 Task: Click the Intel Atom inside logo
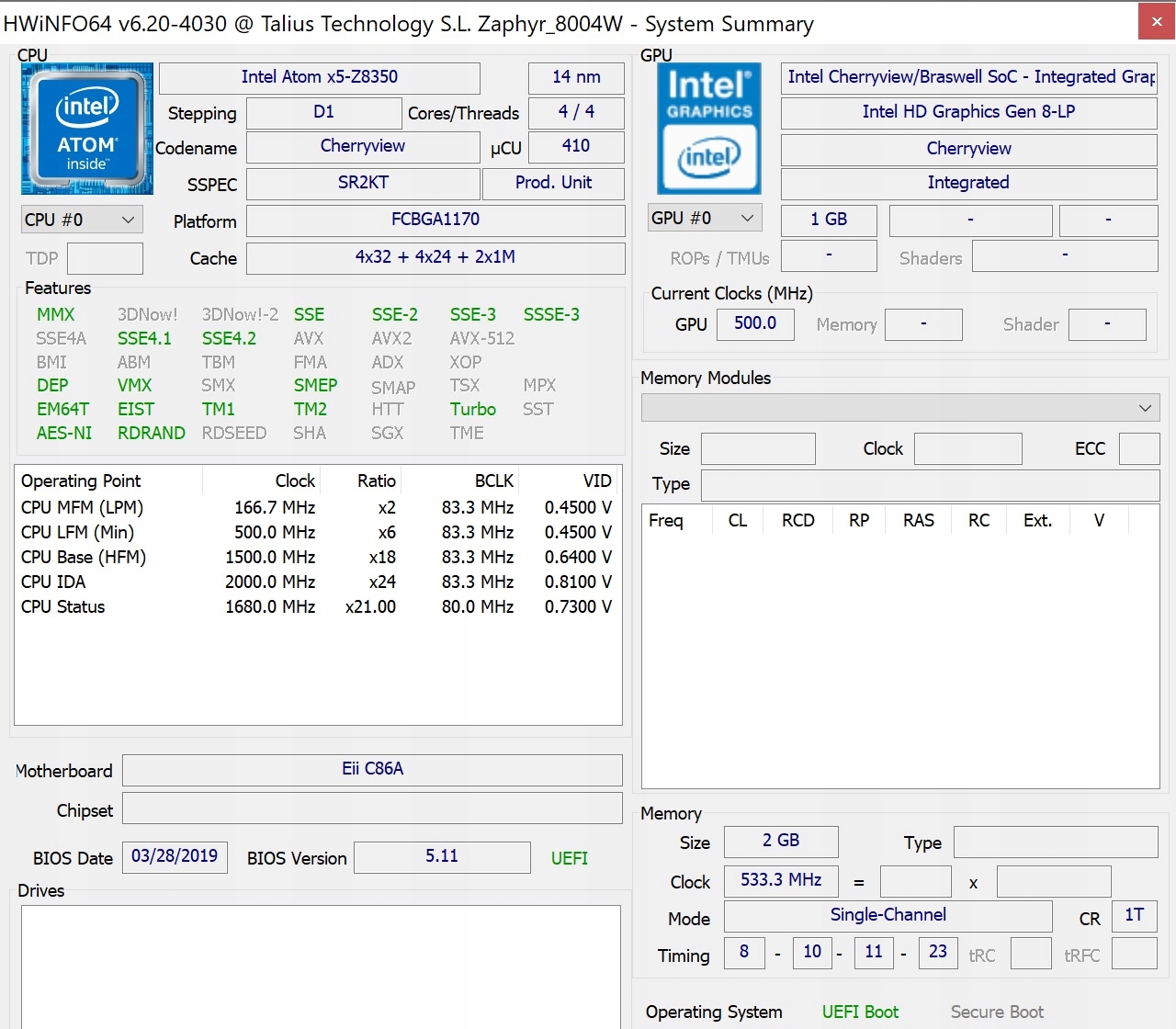point(86,129)
